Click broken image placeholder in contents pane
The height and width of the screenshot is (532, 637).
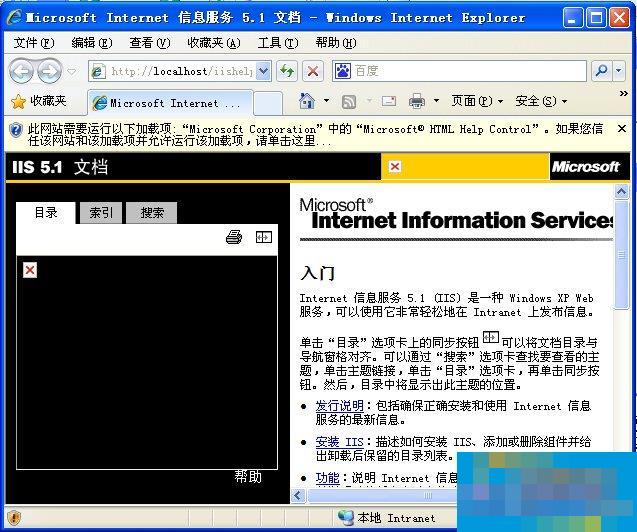point(30,270)
